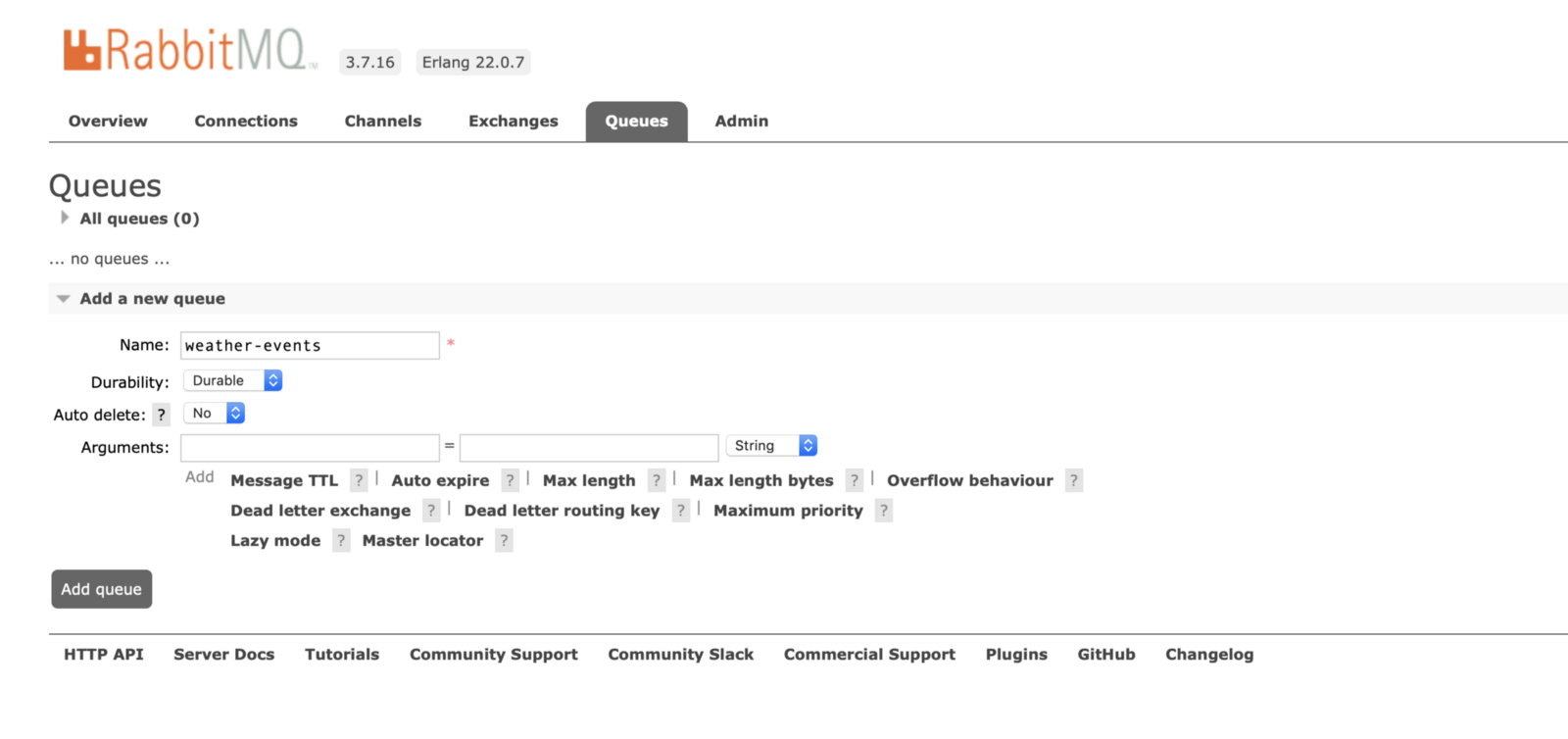1568x739 pixels.
Task: Add Lazy mode argument
Action: click(275, 541)
